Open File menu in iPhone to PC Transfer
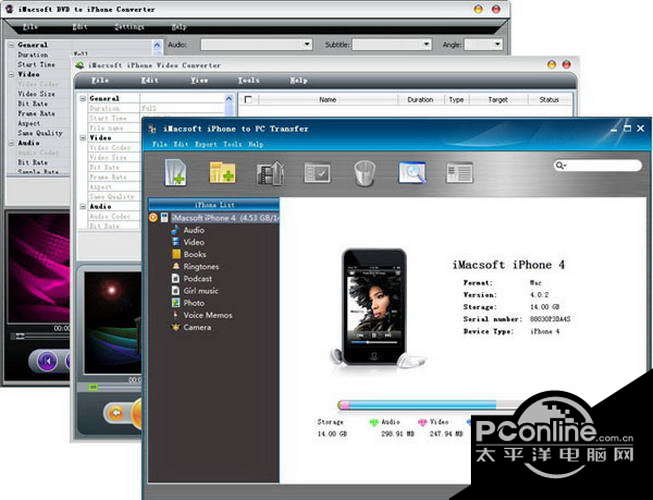 coord(160,144)
